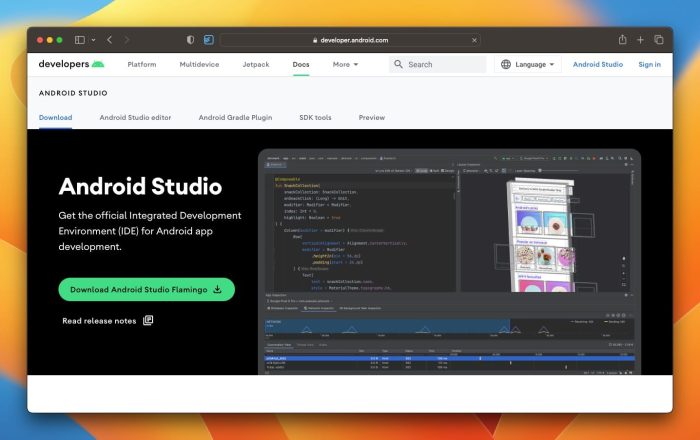Select the Download tab
This screenshot has height=440, width=700.
tap(55, 117)
